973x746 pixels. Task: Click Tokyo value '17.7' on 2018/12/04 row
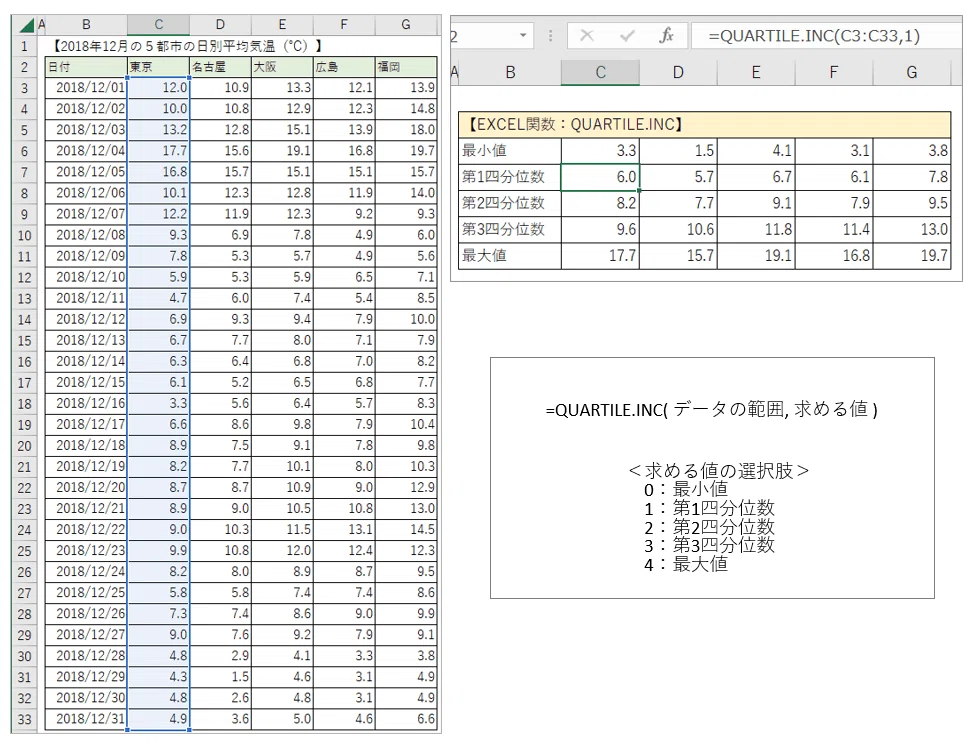158,151
